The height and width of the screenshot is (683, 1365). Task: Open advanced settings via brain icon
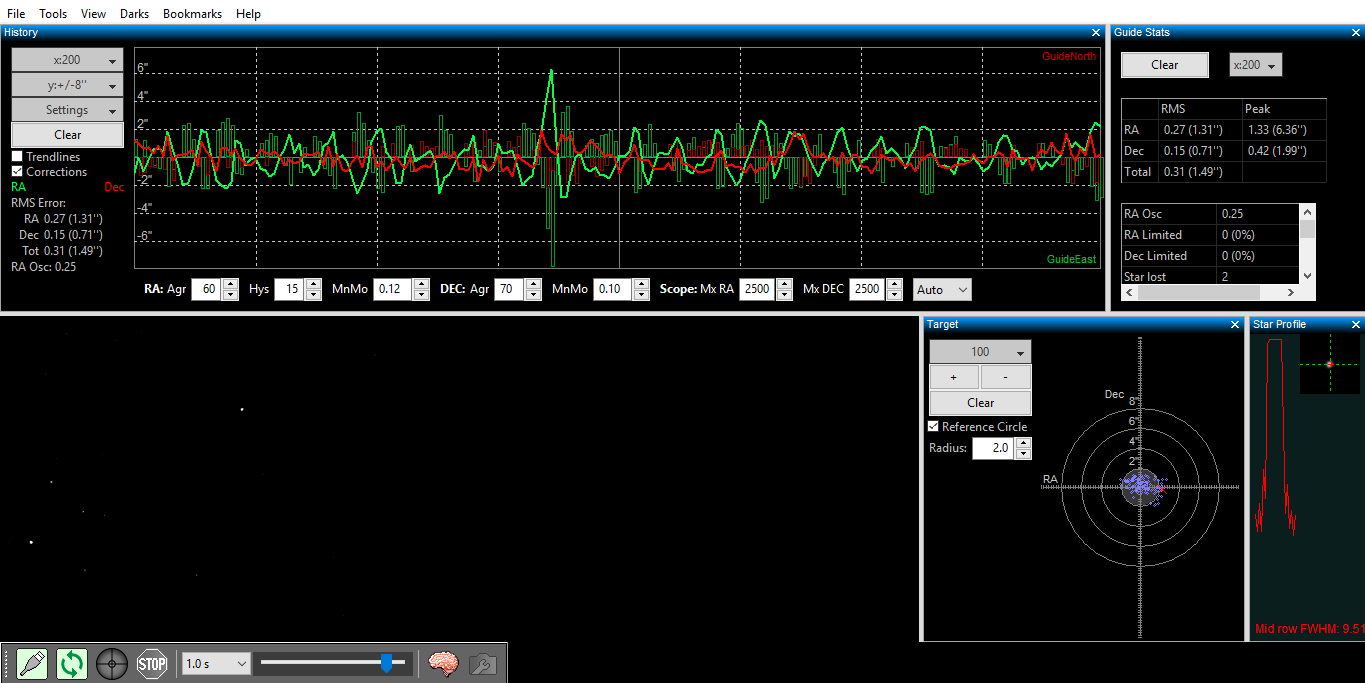coord(443,663)
